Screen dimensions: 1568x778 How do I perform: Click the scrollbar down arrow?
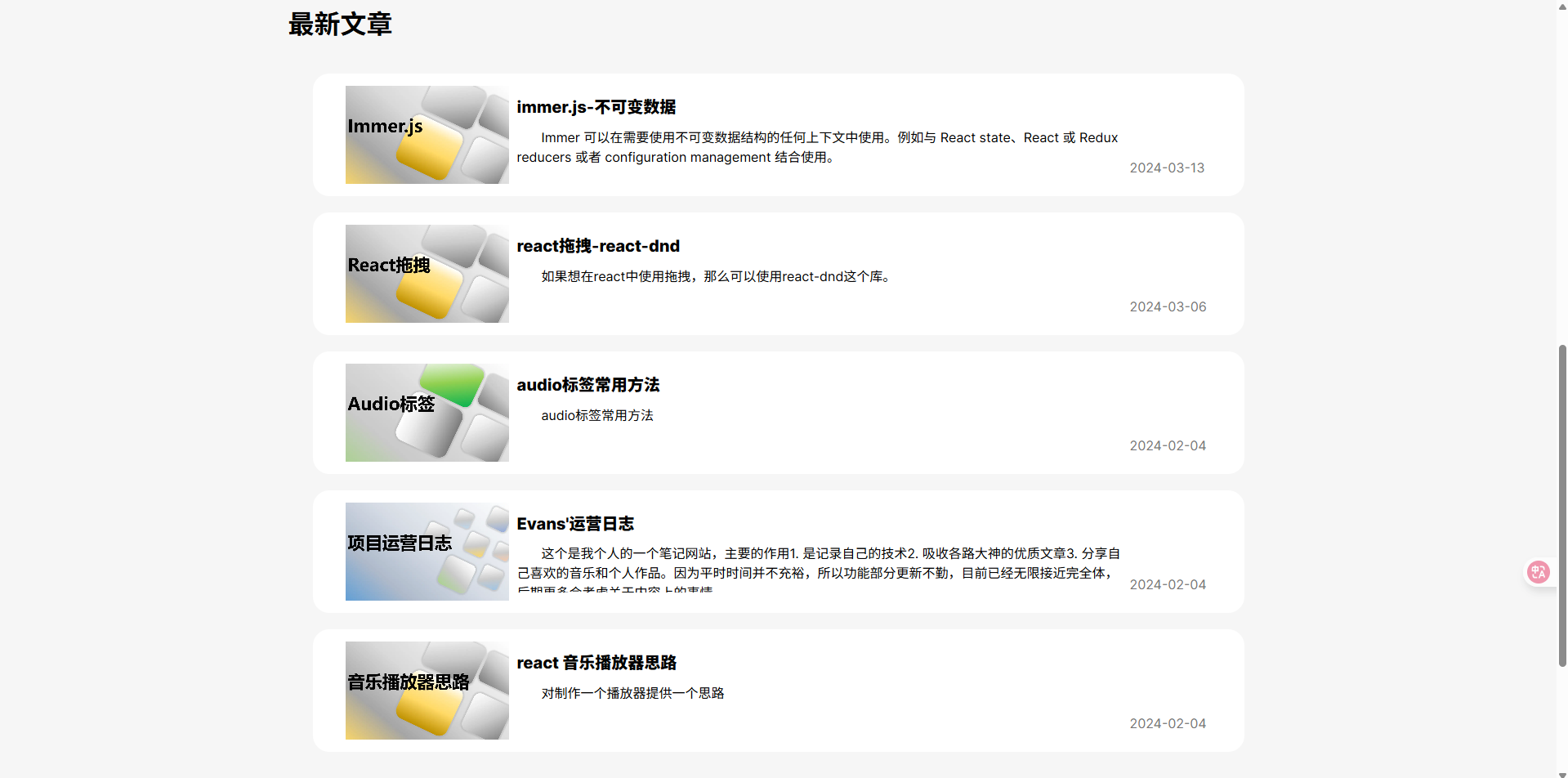pyautogui.click(x=1562, y=772)
